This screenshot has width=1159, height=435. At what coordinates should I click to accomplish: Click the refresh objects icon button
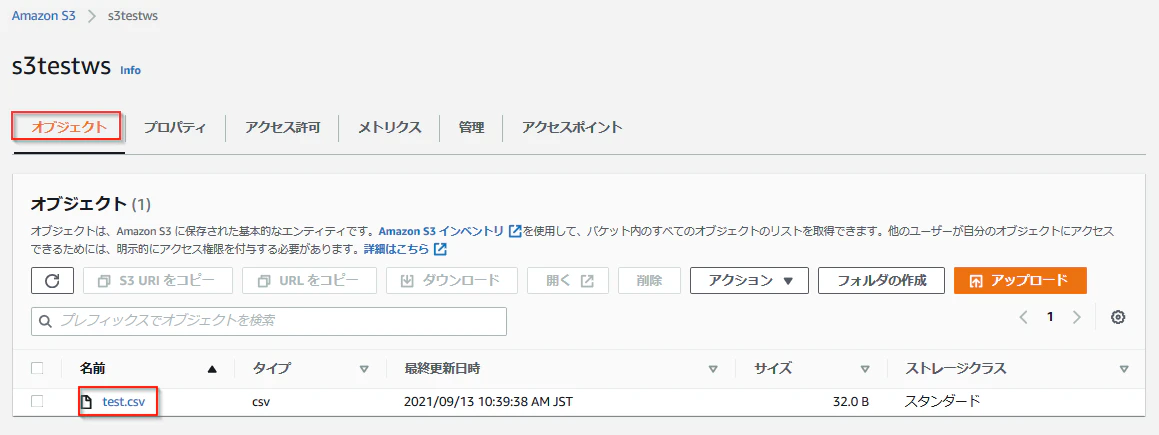point(52,281)
